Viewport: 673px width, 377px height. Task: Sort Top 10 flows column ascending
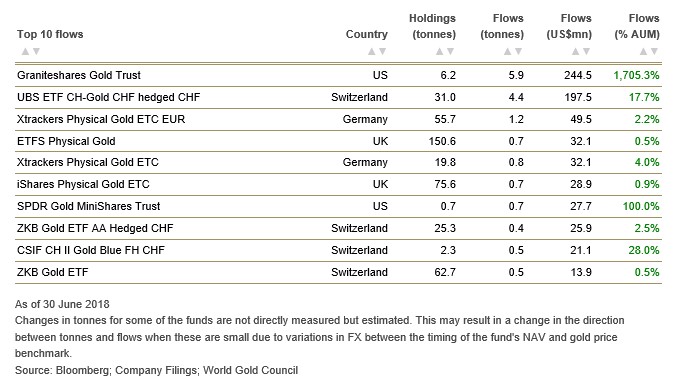click(x=25, y=52)
